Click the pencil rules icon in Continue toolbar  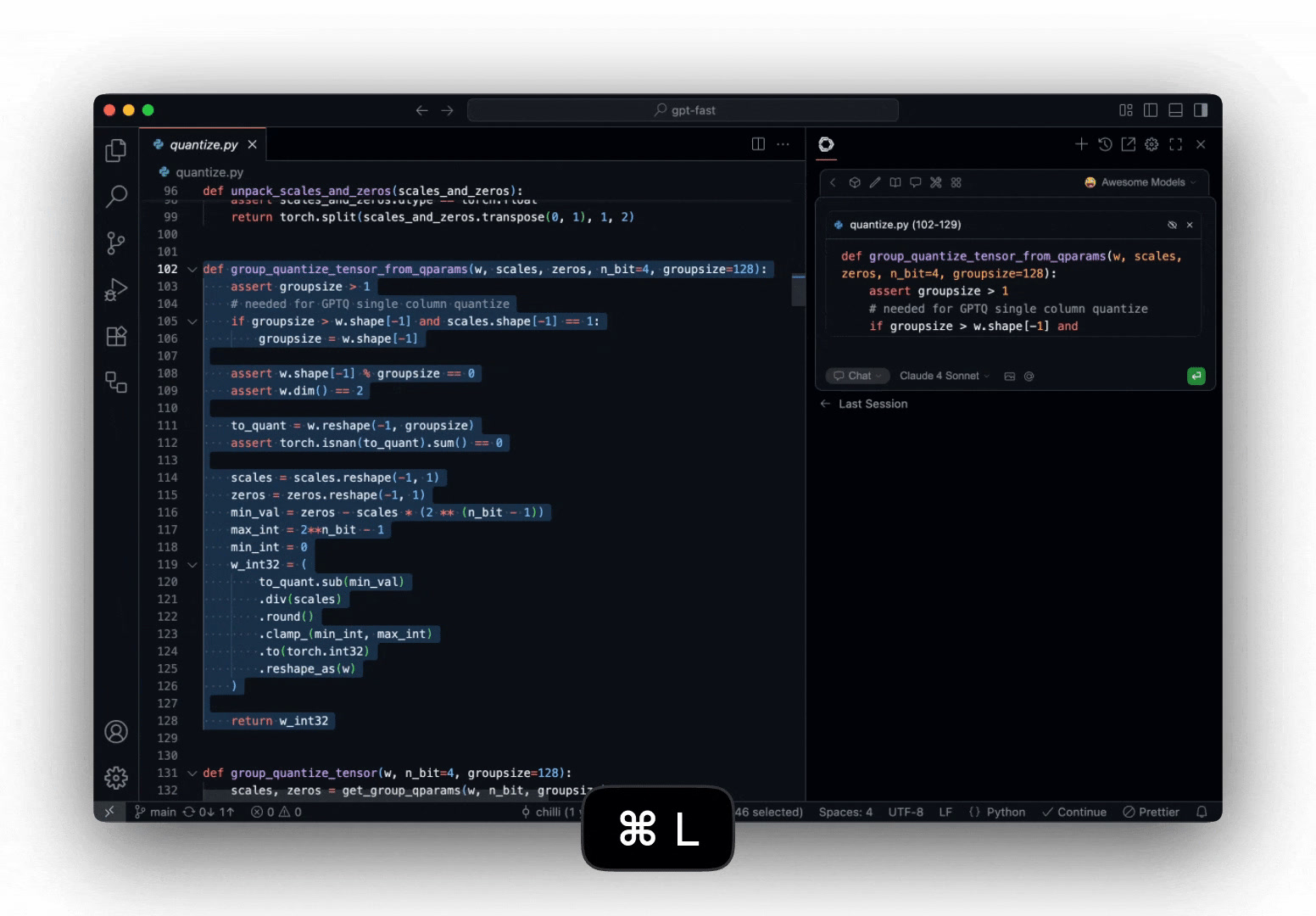coord(875,182)
